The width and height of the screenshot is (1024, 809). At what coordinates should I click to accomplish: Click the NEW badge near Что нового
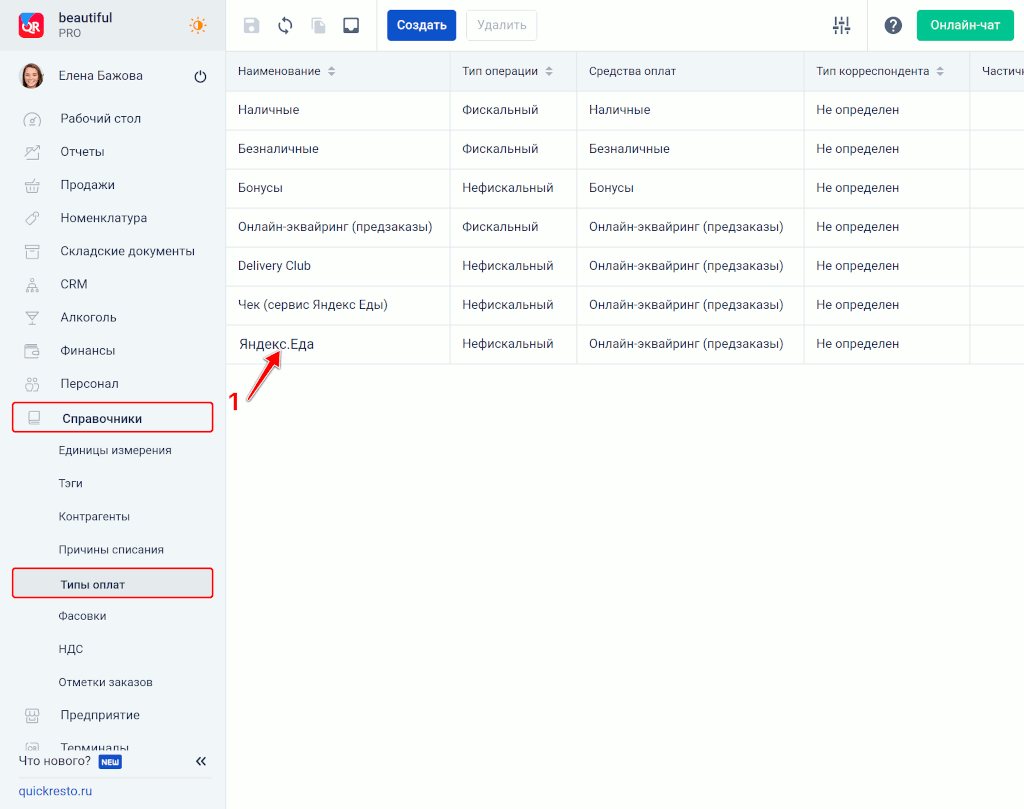point(110,762)
